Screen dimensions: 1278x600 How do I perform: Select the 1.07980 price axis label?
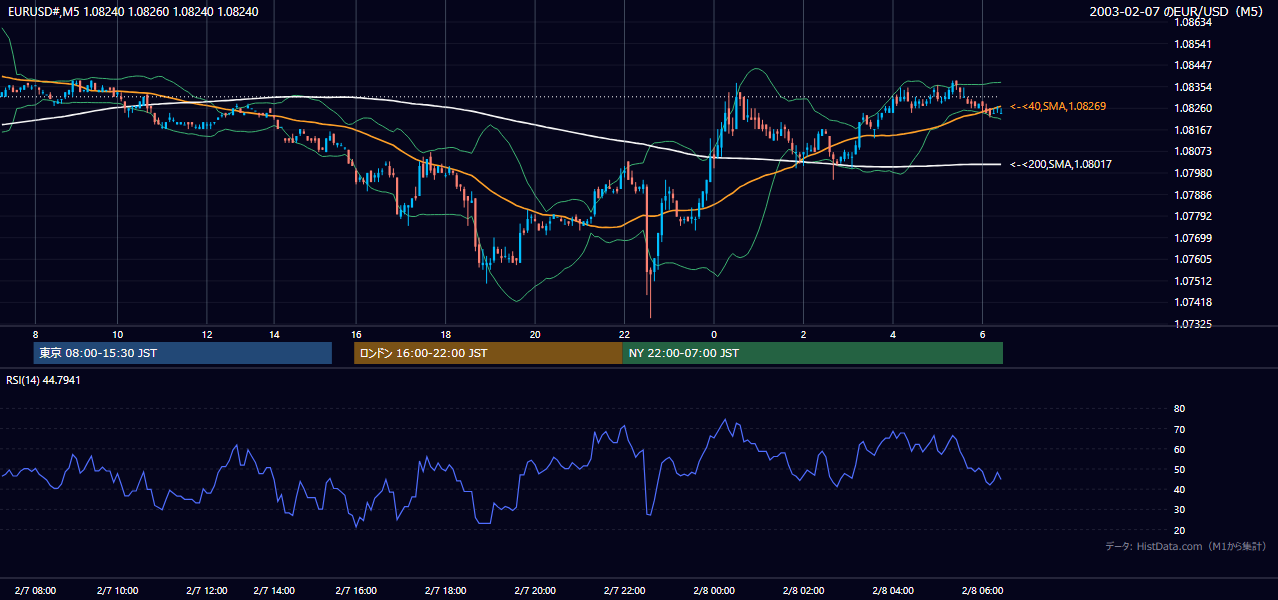pos(1194,173)
